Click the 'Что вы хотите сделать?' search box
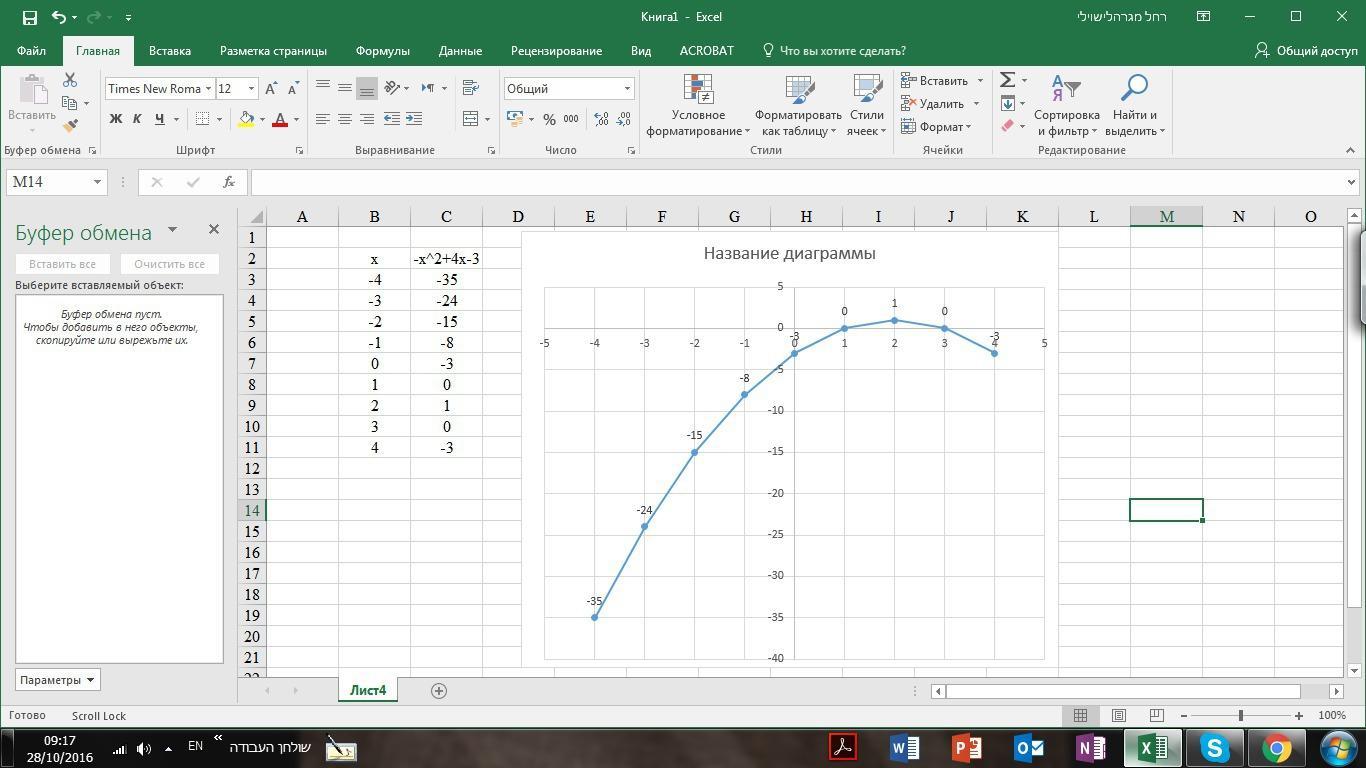The height and width of the screenshot is (768, 1366). pos(834,51)
